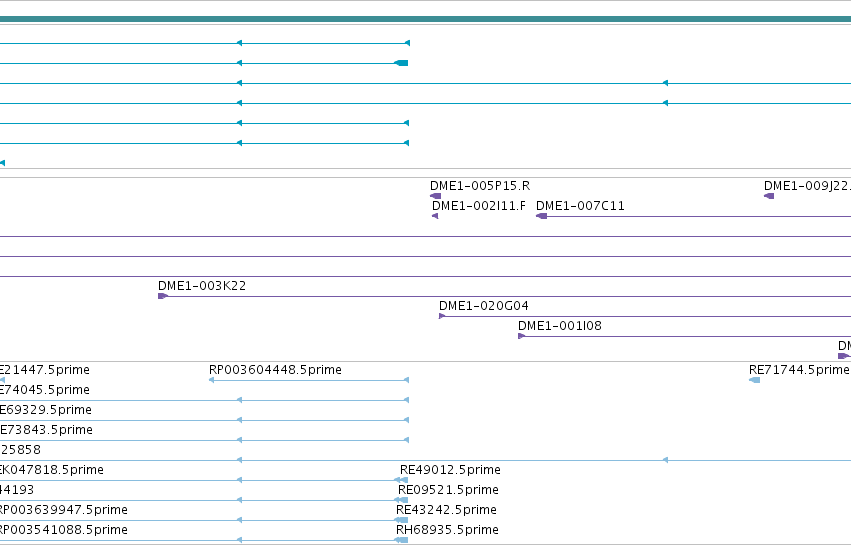This screenshot has width=851, height=545.
Task: Select the purple start glyph of DME1-003K22
Action: coord(163,296)
